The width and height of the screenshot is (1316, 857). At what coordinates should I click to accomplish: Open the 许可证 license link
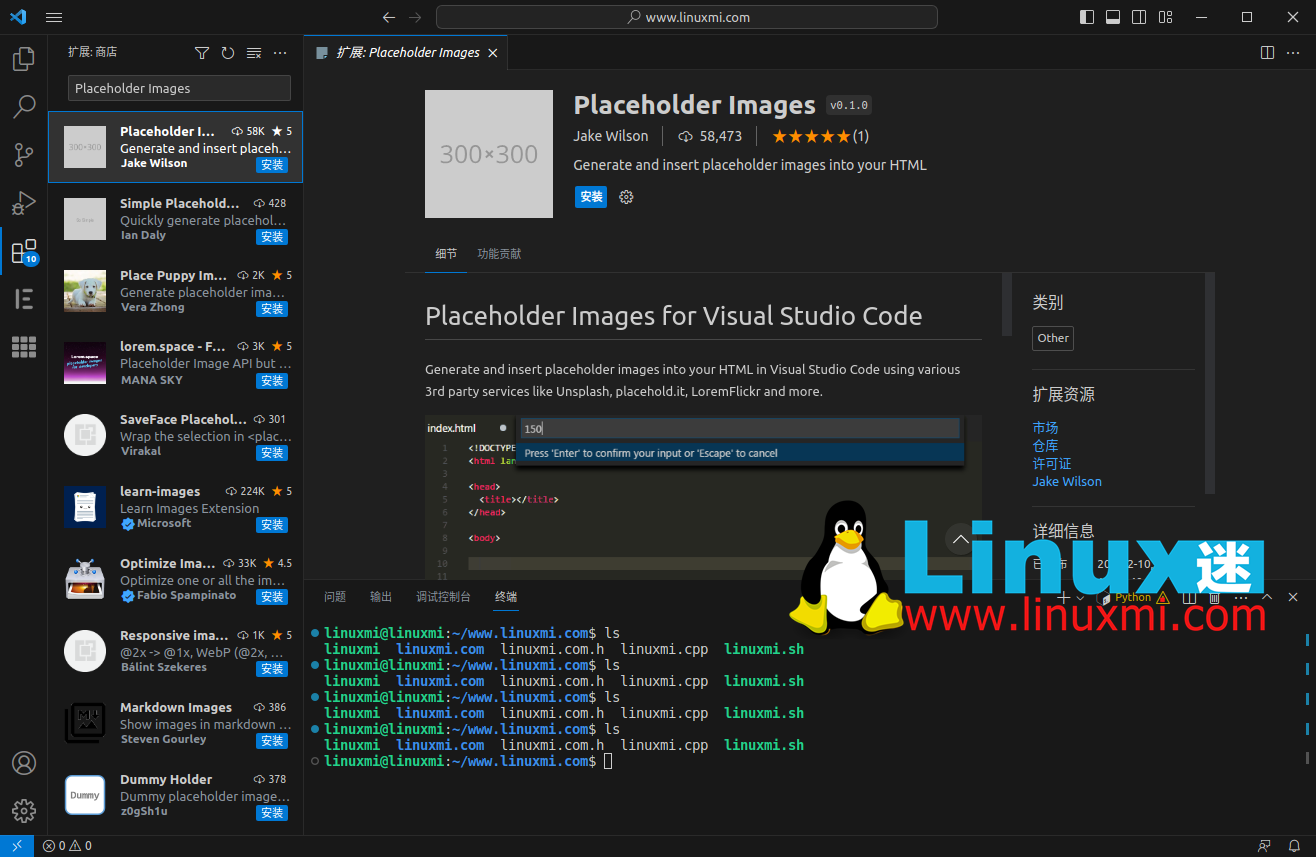[1052, 464]
